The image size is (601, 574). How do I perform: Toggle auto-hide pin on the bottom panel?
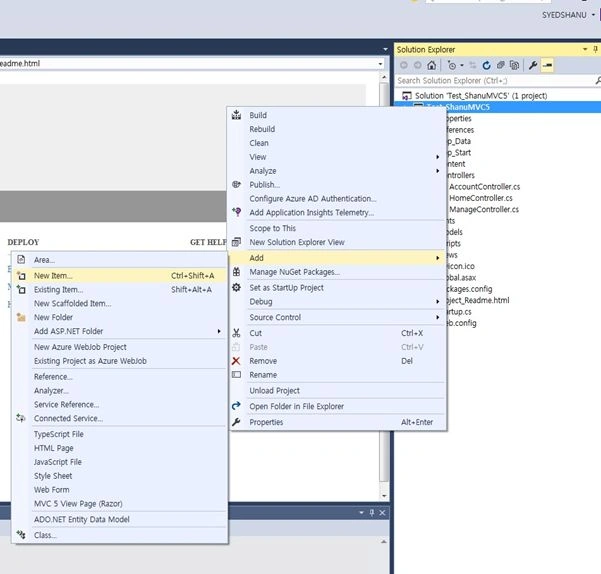tap(371, 512)
